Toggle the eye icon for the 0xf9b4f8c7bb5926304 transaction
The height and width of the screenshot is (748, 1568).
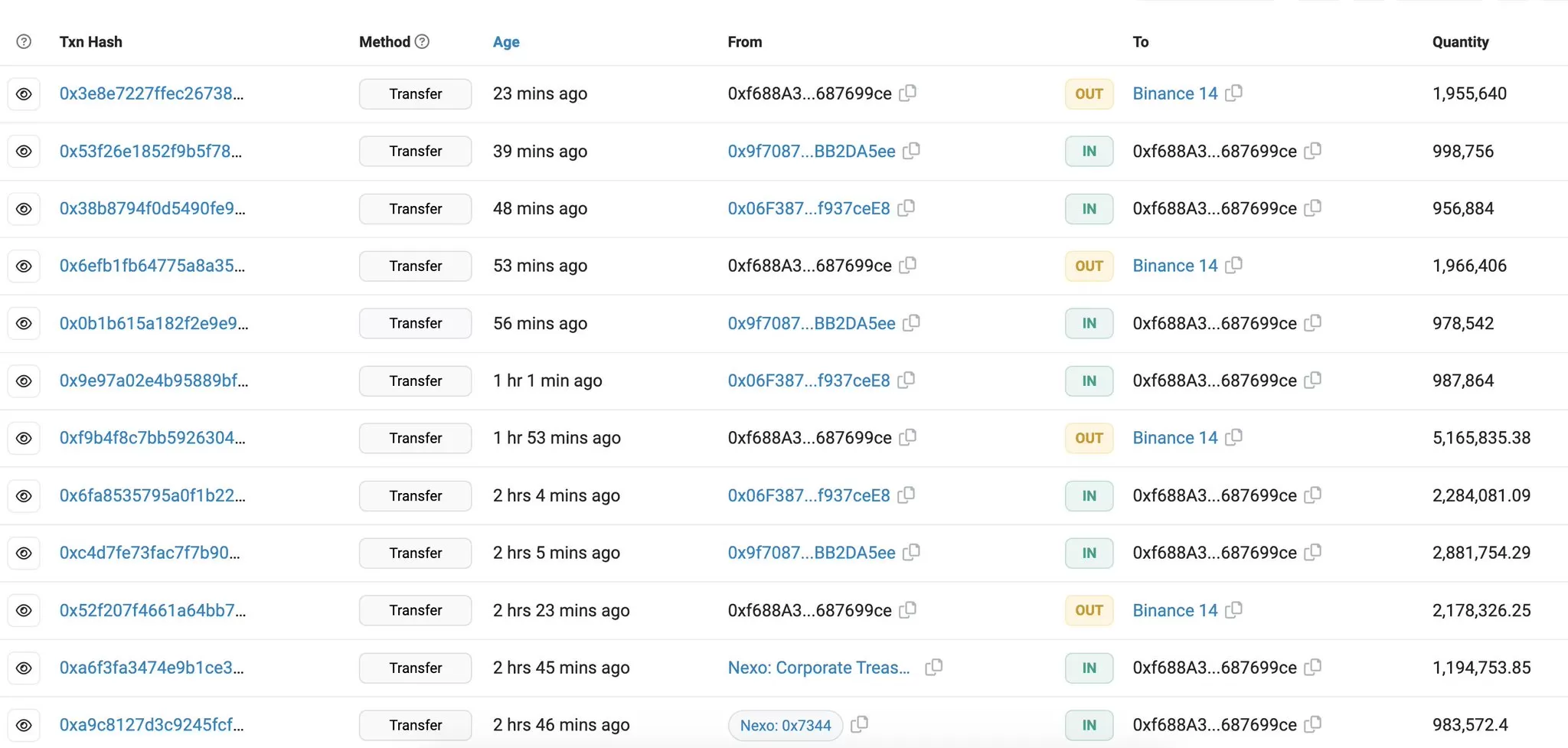tap(24, 438)
